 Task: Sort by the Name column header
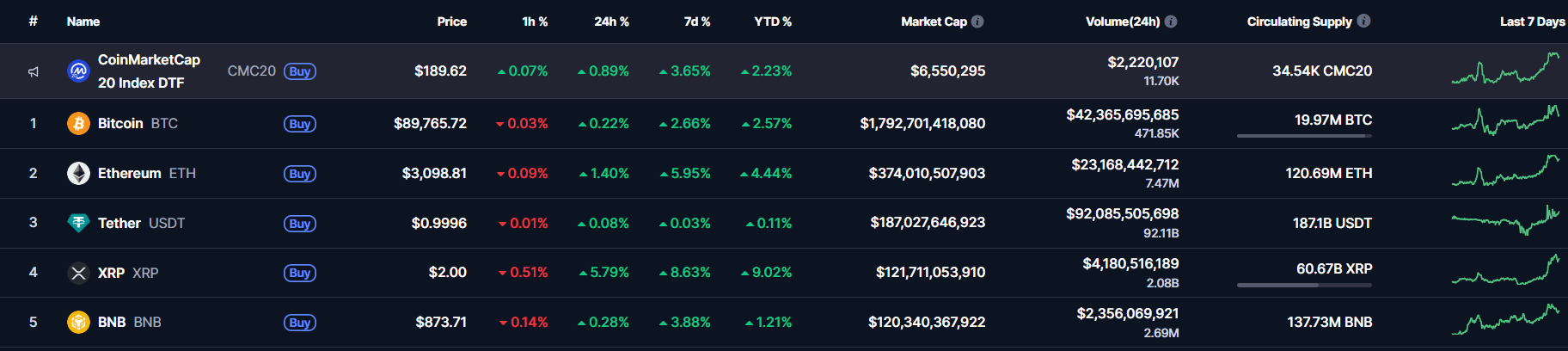83,22
